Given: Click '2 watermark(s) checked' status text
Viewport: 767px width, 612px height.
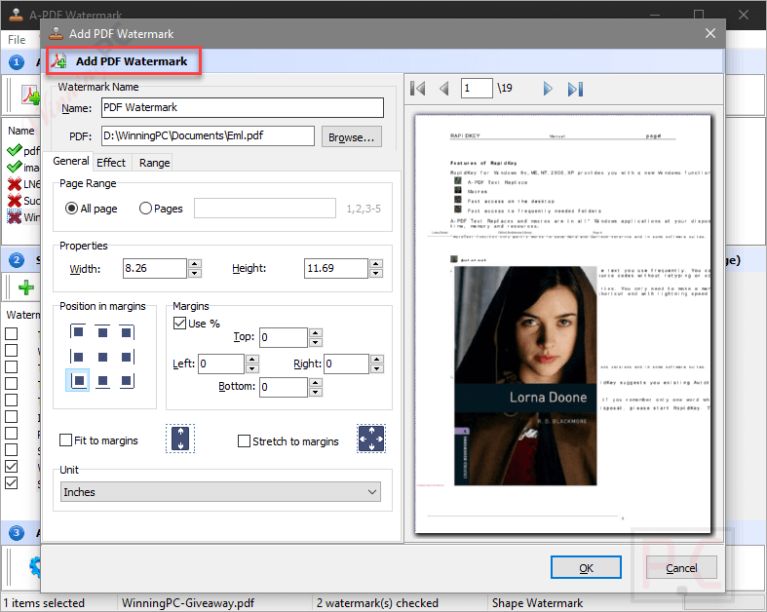Looking at the screenshot, I should [377, 603].
